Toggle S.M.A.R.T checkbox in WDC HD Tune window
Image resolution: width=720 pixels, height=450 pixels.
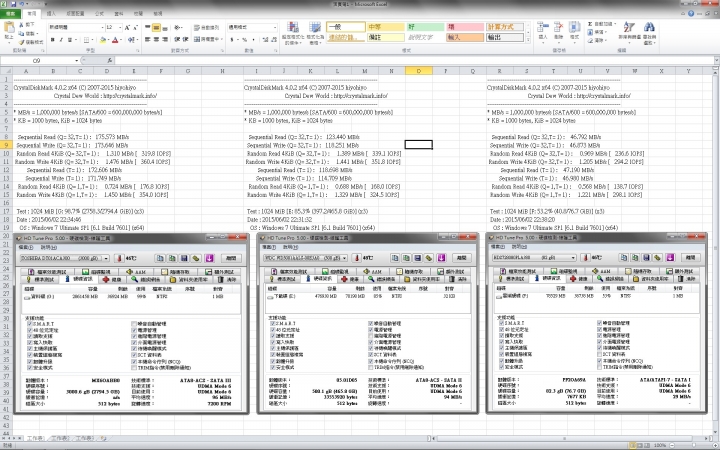click(273, 323)
